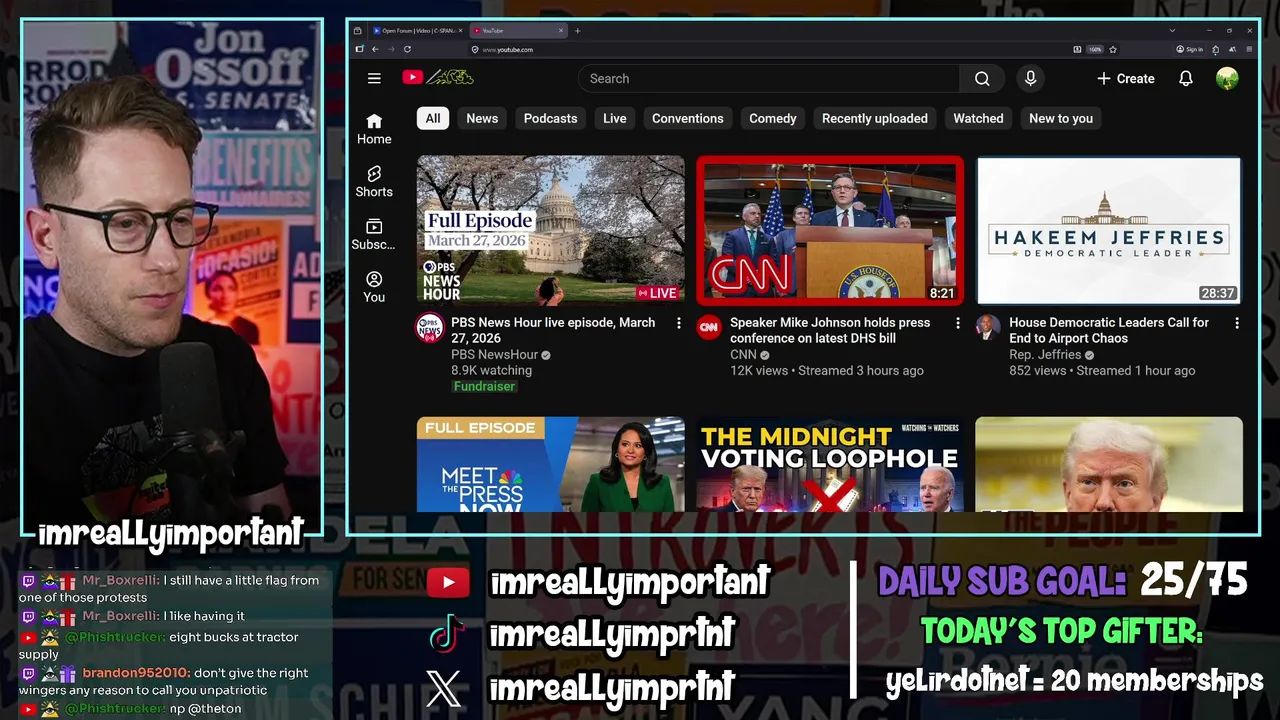1280x720 pixels.
Task: Open Shorts in sidebar
Action: [x=374, y=182]
